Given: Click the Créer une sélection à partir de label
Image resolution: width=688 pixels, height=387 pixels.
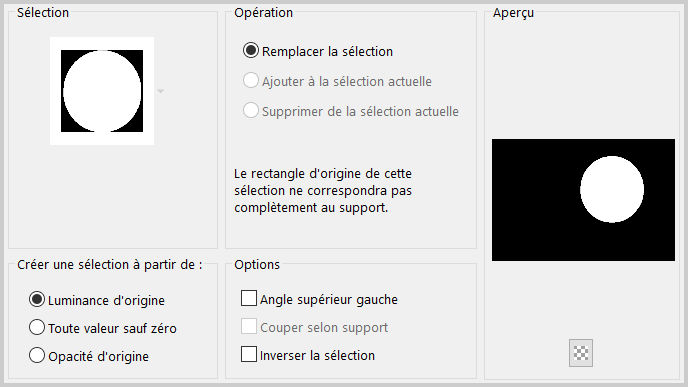Looking at the screenshot, I should coord(110,265).
